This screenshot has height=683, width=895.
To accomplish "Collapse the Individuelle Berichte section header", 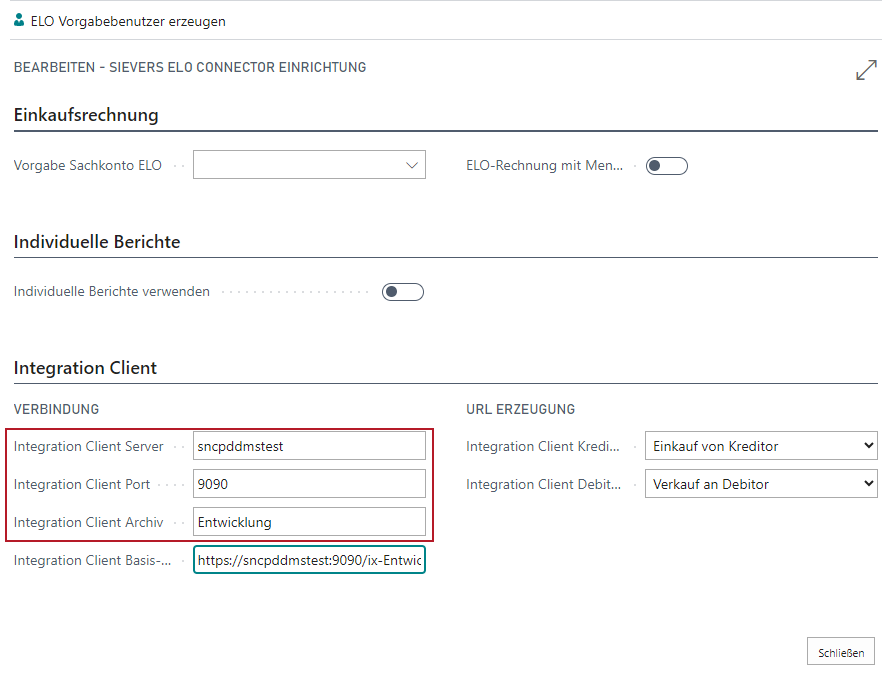I will 97,242.
